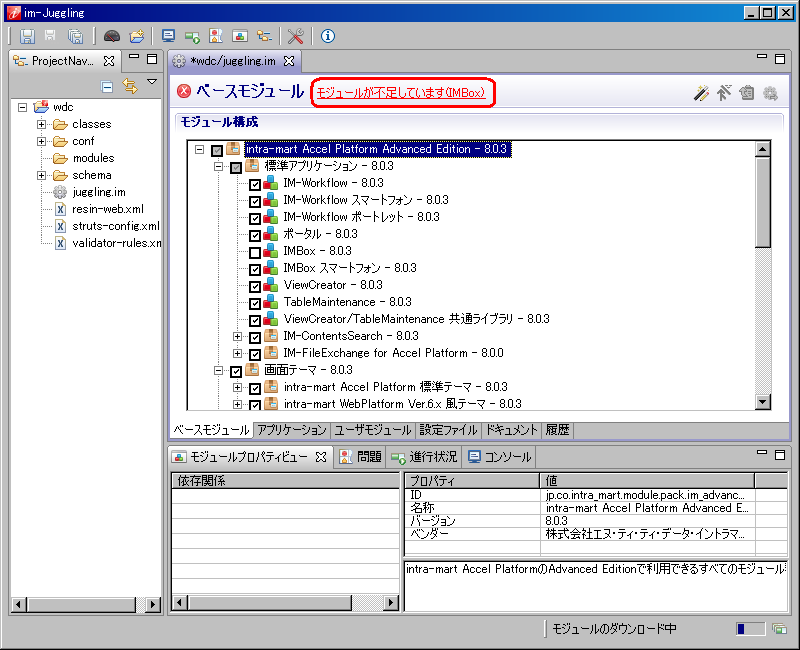Select struts-config.xml in the project tree
The height and width of the screenshot is (650, 800).
click(116, 226)
